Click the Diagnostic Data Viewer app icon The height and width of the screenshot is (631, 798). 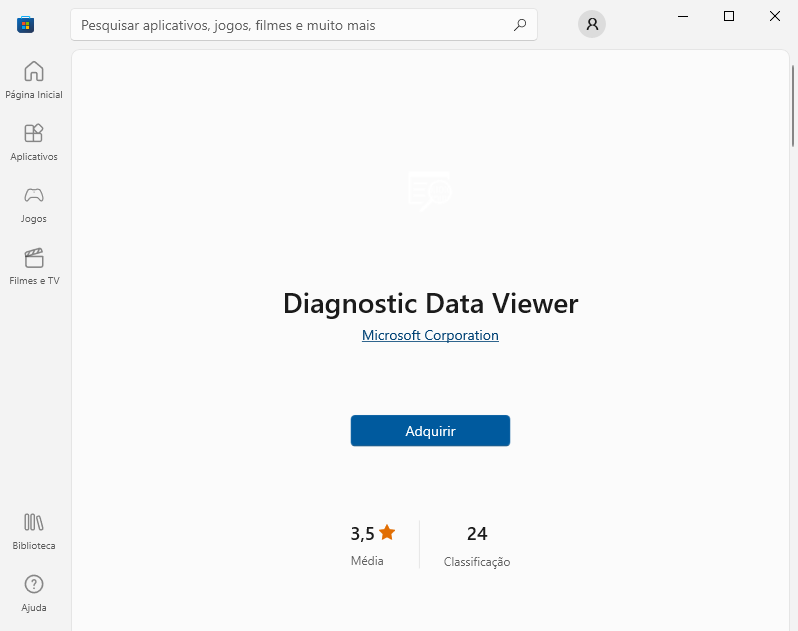pyautogui.click(x=430, y=190)
